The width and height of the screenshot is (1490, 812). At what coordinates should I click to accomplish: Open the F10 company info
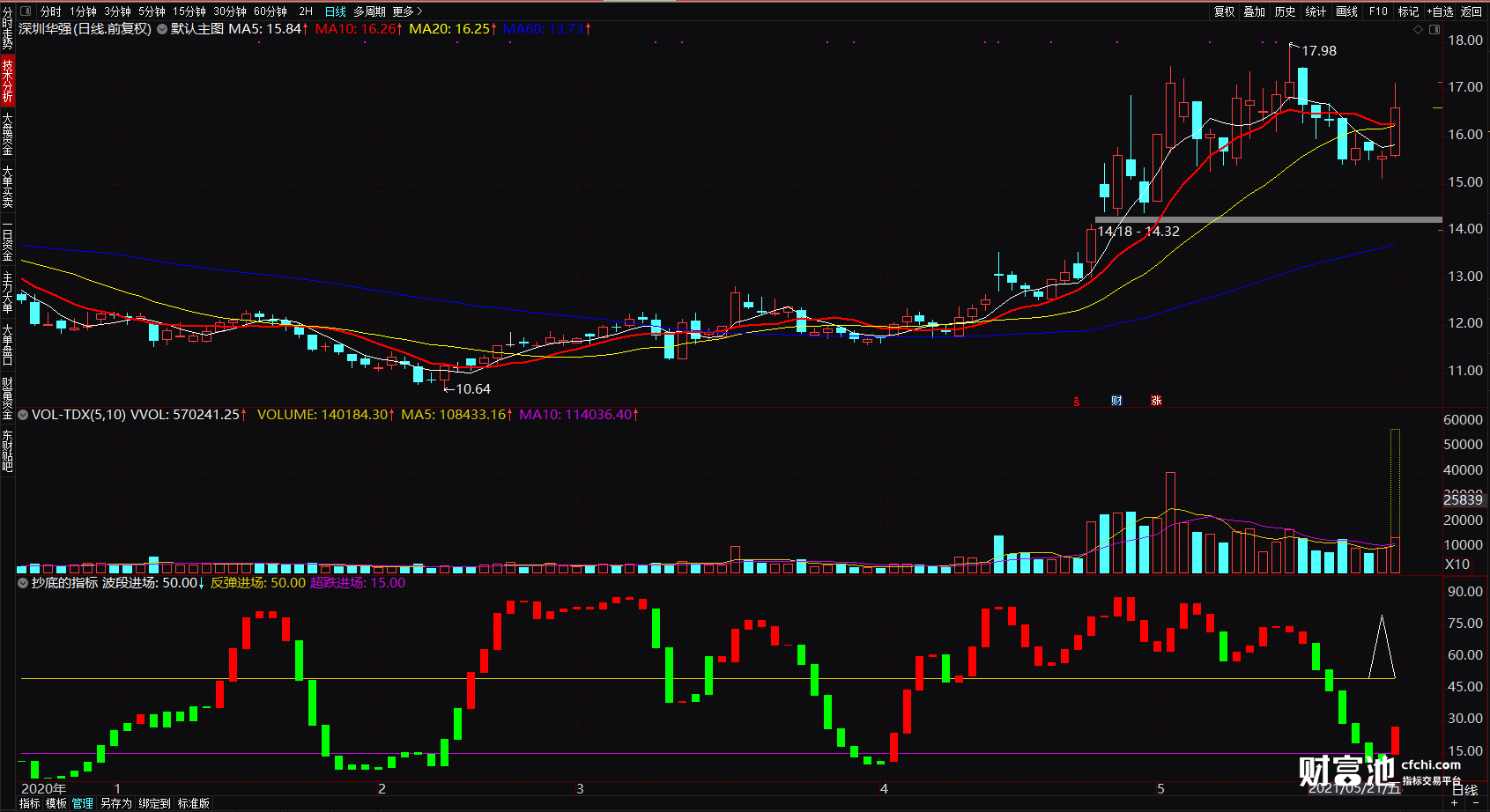click(x=1378, y=11)
